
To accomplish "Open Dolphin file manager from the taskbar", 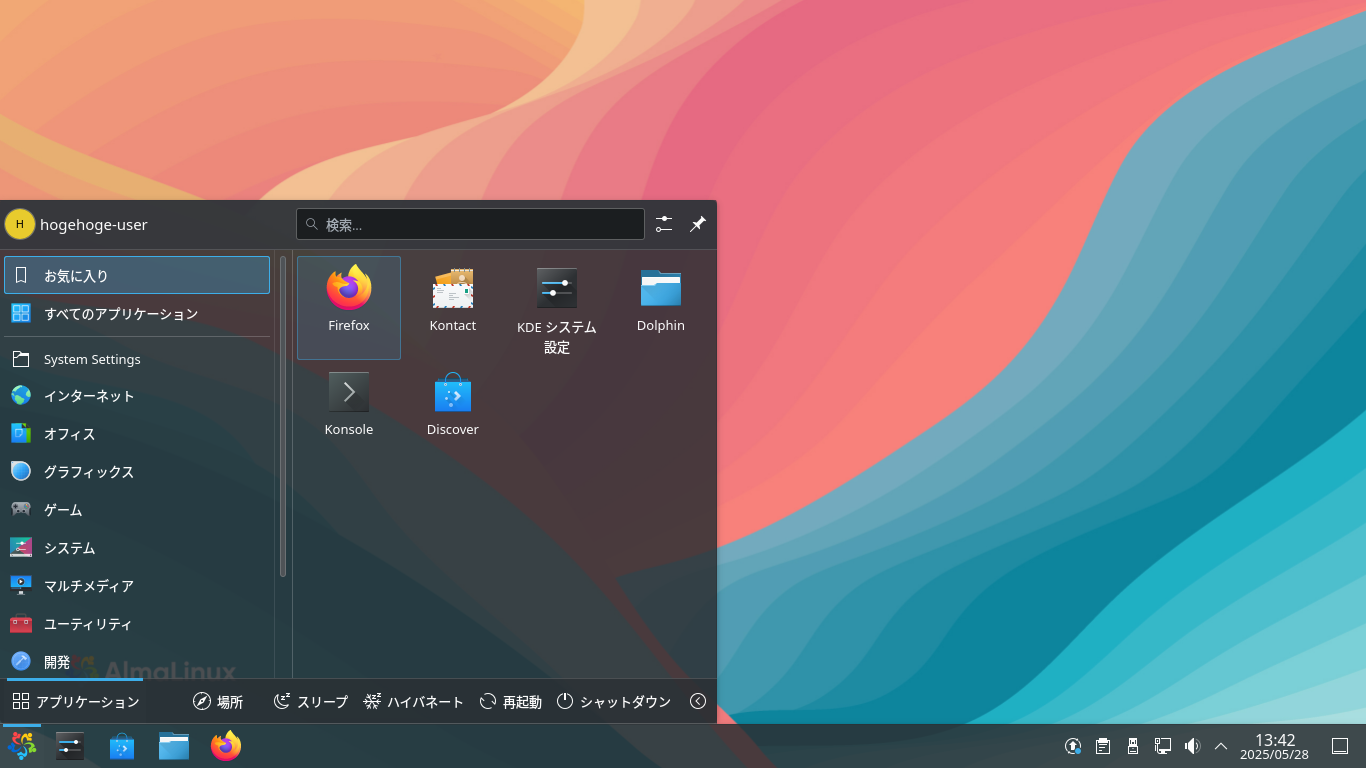I will (x=174, y=746).
